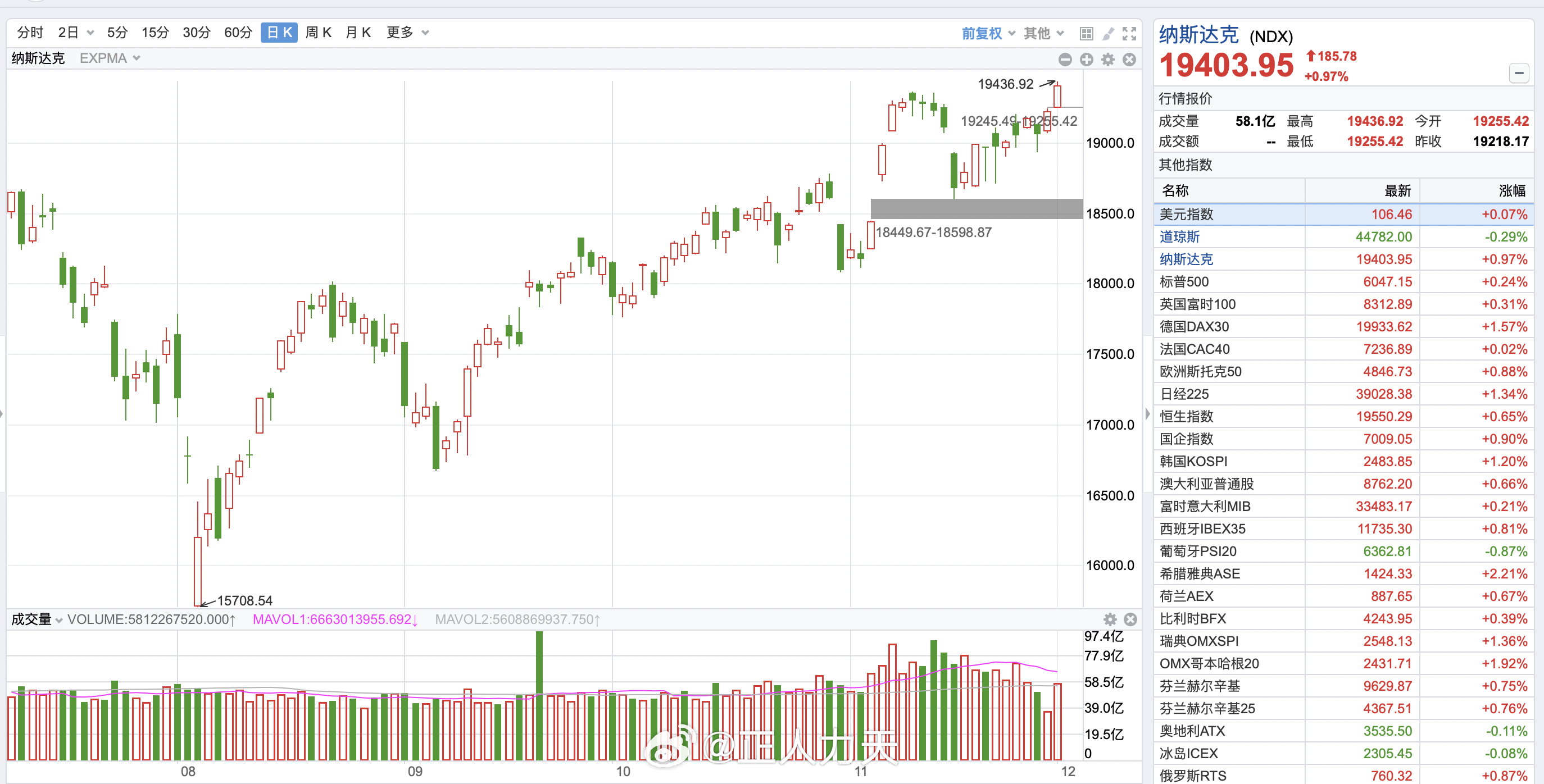Select the 瑞典OMXSPI row
Viewport: 1544px width, 784px height.
pyautogui.click(x=1343, y=641)
